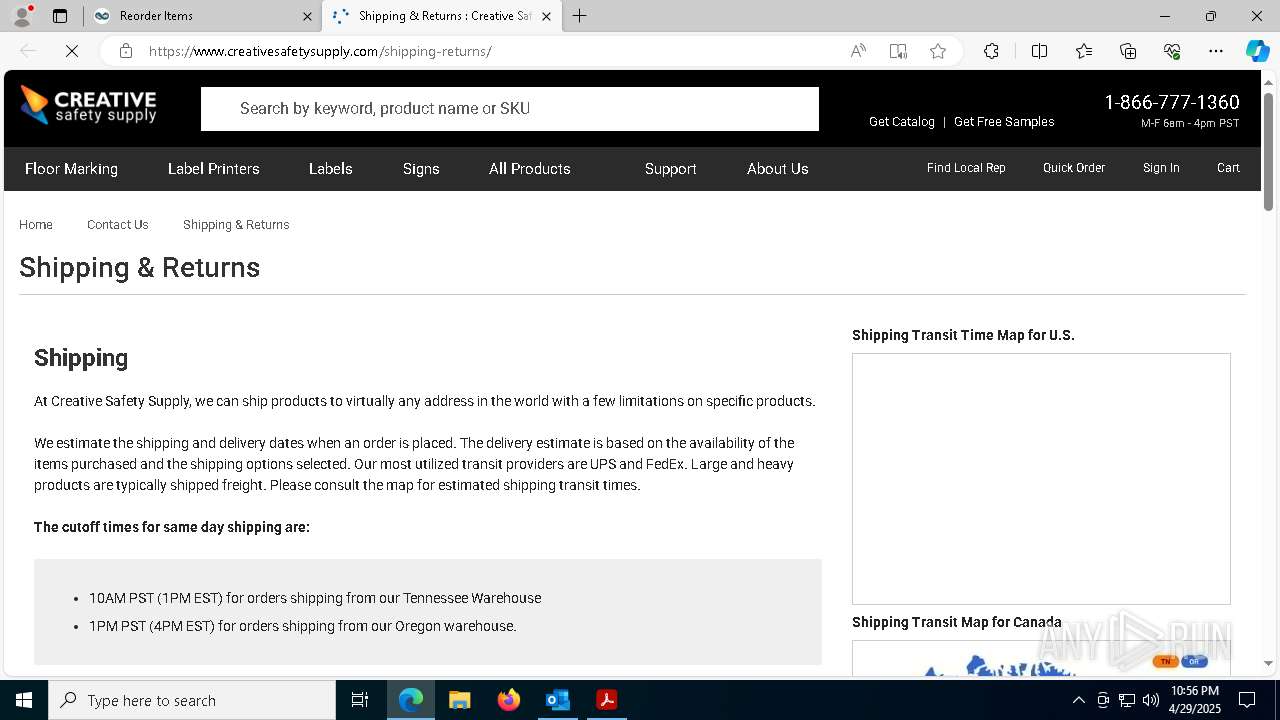
Task: Go to Contact Us breadcrumb
Action: [118, 225]
